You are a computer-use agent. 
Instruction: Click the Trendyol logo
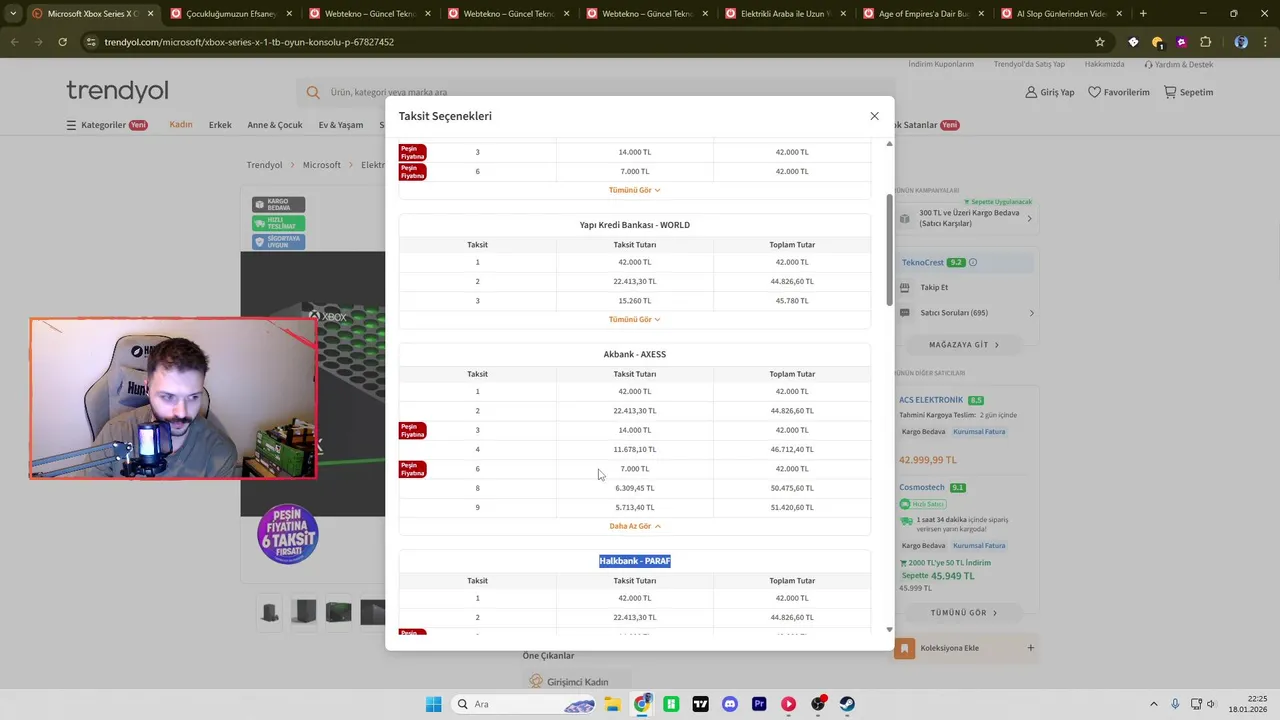click(x=117, y=91)
